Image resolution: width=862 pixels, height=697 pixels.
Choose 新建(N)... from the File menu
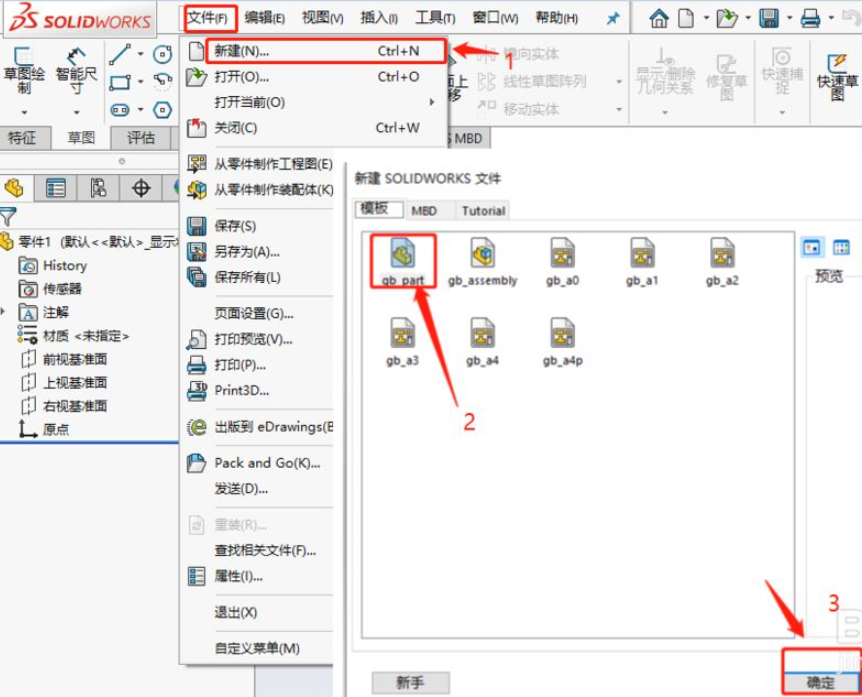tap(316, 51)
